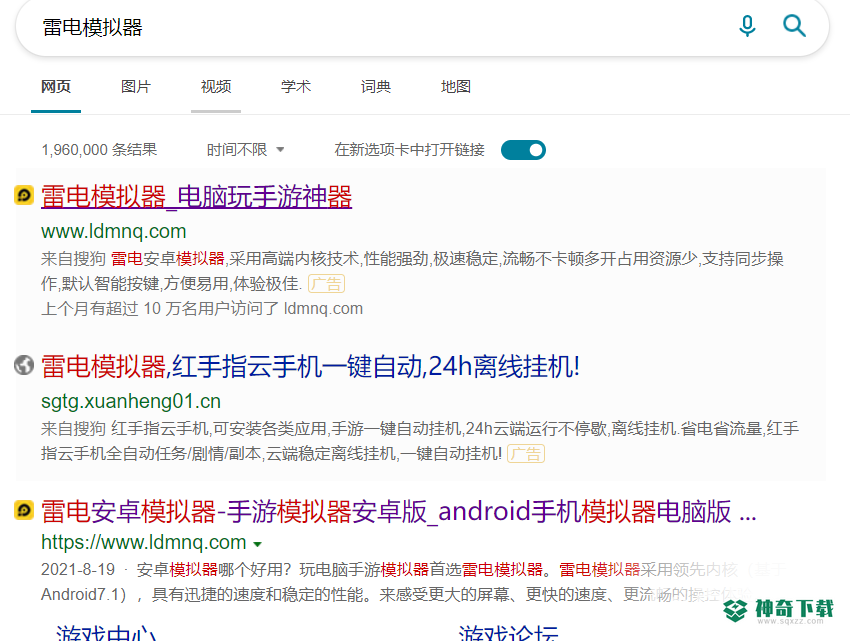Switch to the 学术 tab
The width and height of the screenshot is (850, 641).
coord(295,87)
